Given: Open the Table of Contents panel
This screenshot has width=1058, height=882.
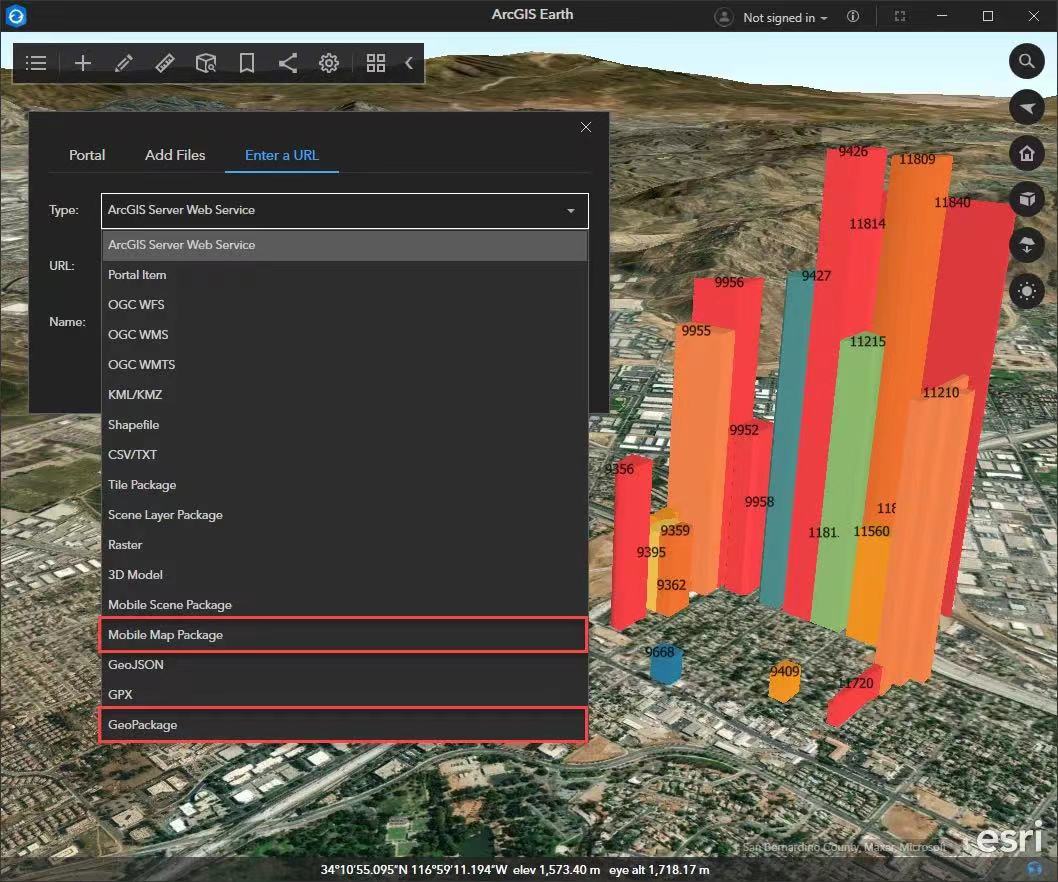Looking at the screenshot, I should (36, 63).
